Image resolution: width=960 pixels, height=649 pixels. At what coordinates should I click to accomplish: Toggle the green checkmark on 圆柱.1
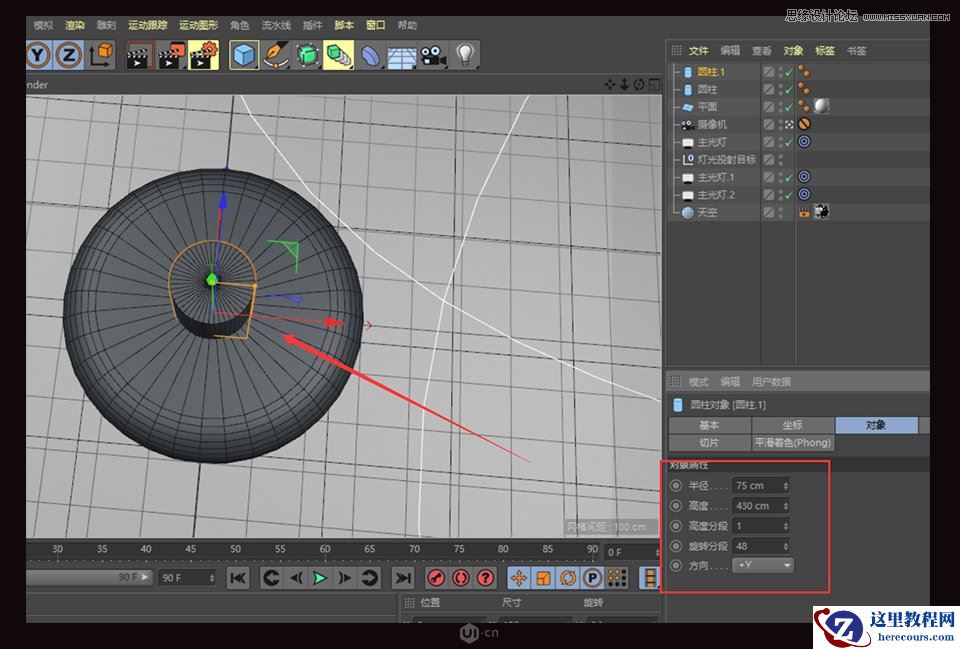coord(790,71)
